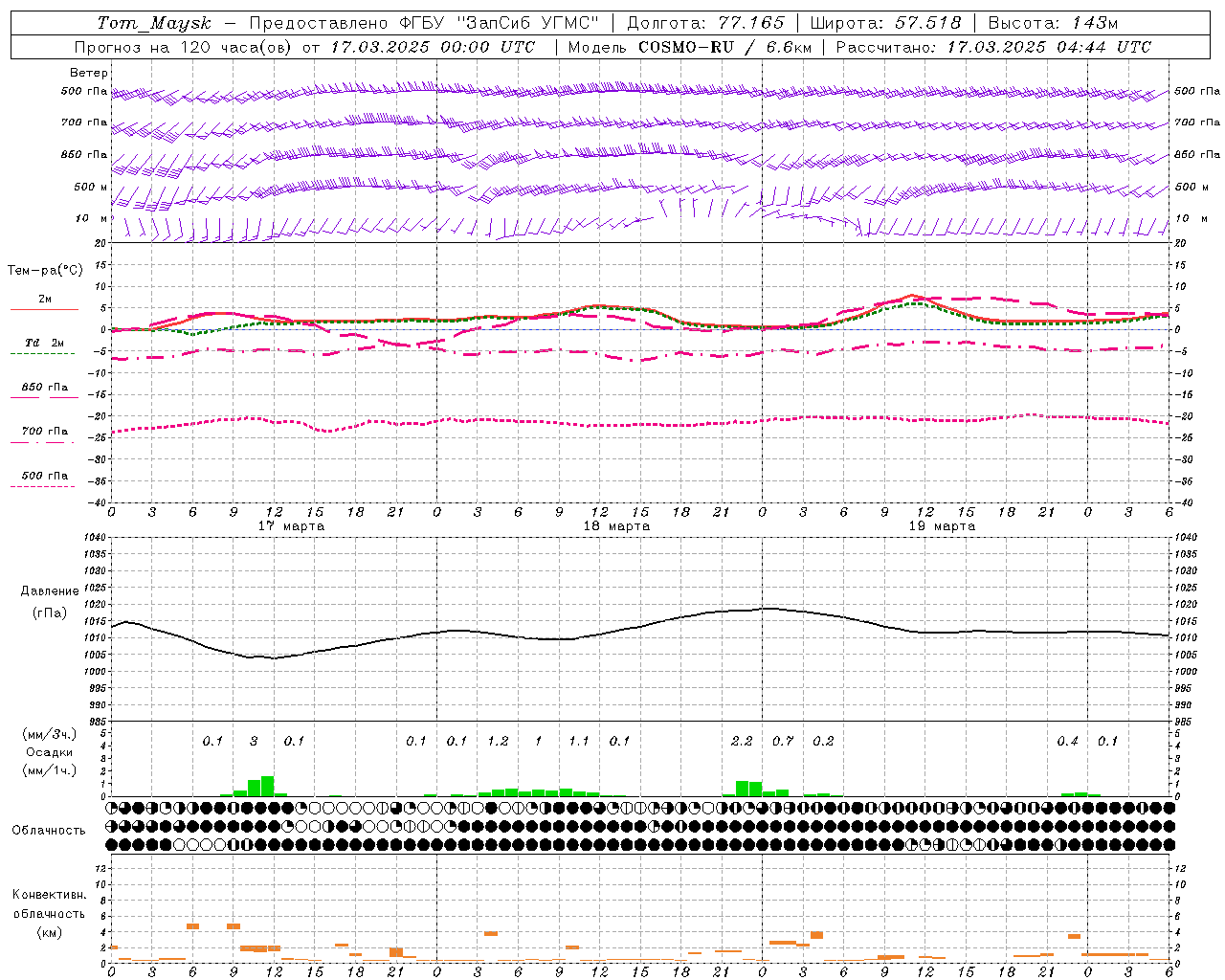
Task: Click the Конвективн. panel label
Action: [50, 895]
